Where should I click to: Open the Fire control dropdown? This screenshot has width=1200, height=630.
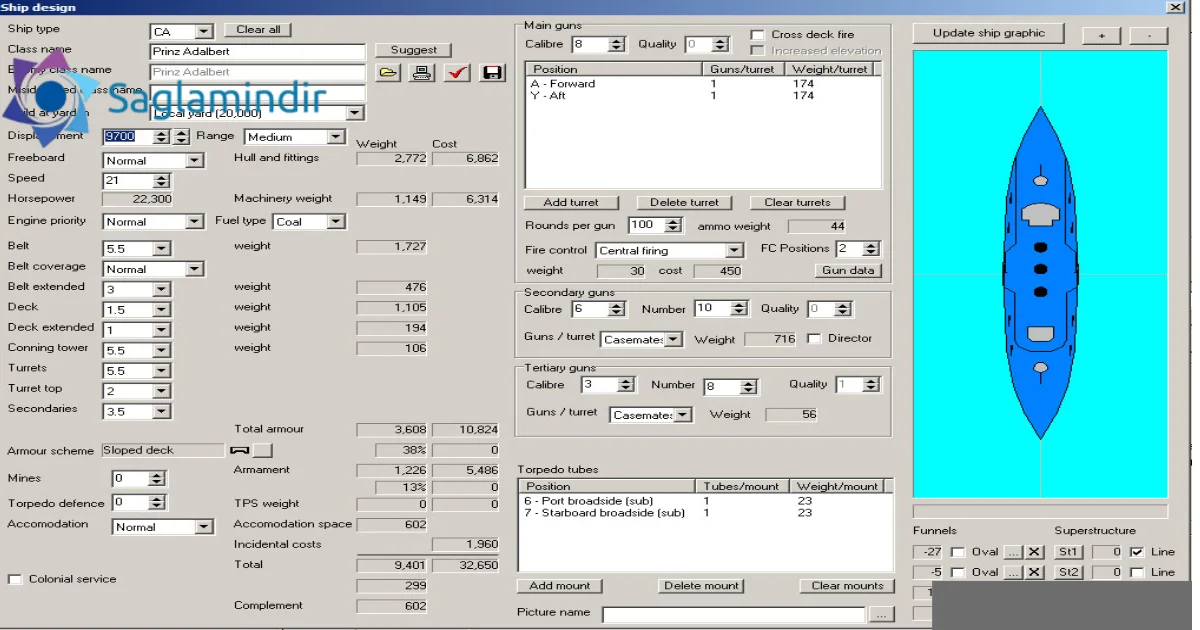[735, 251]
